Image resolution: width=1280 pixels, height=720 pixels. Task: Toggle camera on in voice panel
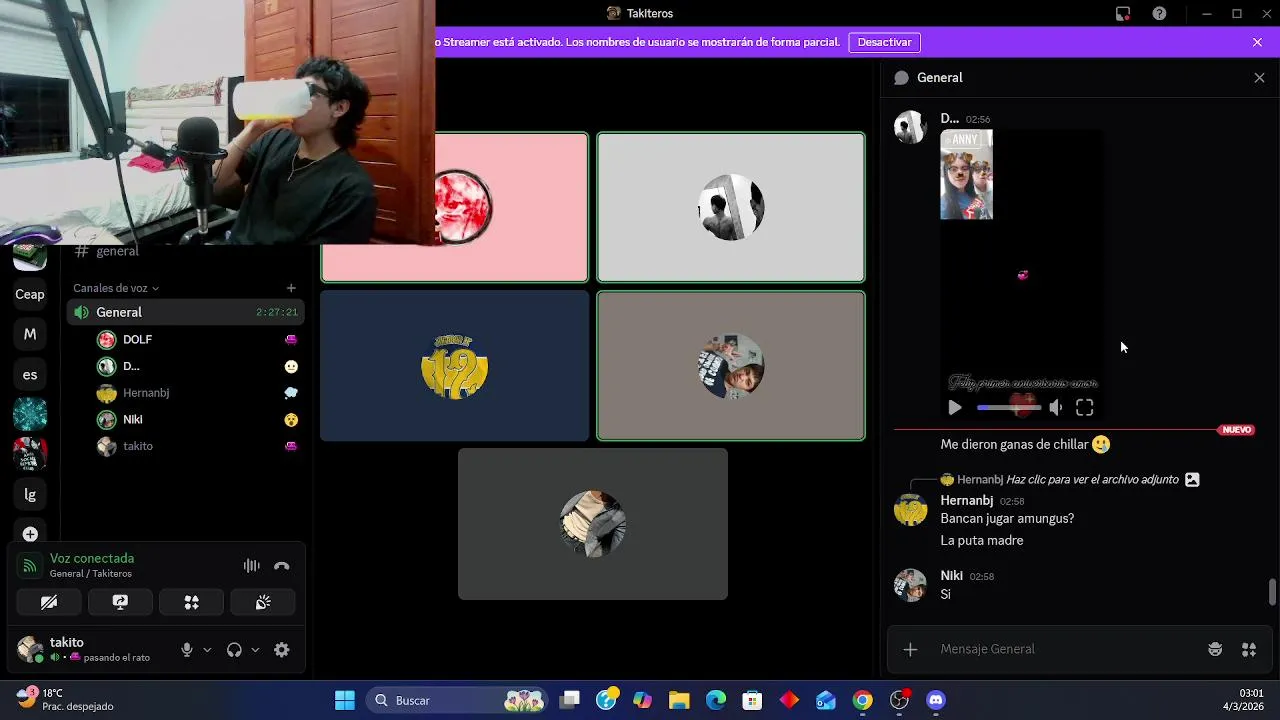[49, 602]
